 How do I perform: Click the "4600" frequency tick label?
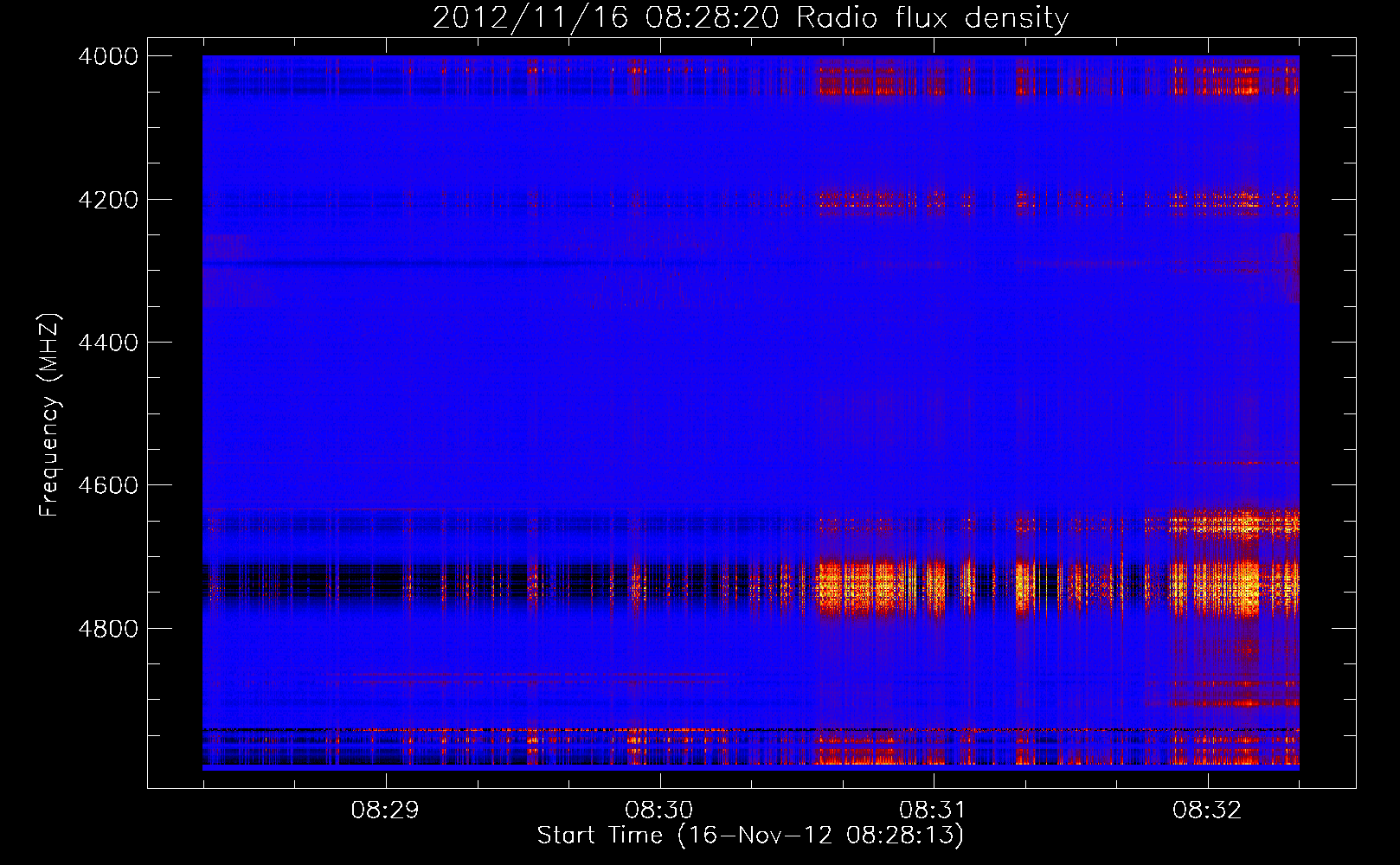tap(108, 485)
